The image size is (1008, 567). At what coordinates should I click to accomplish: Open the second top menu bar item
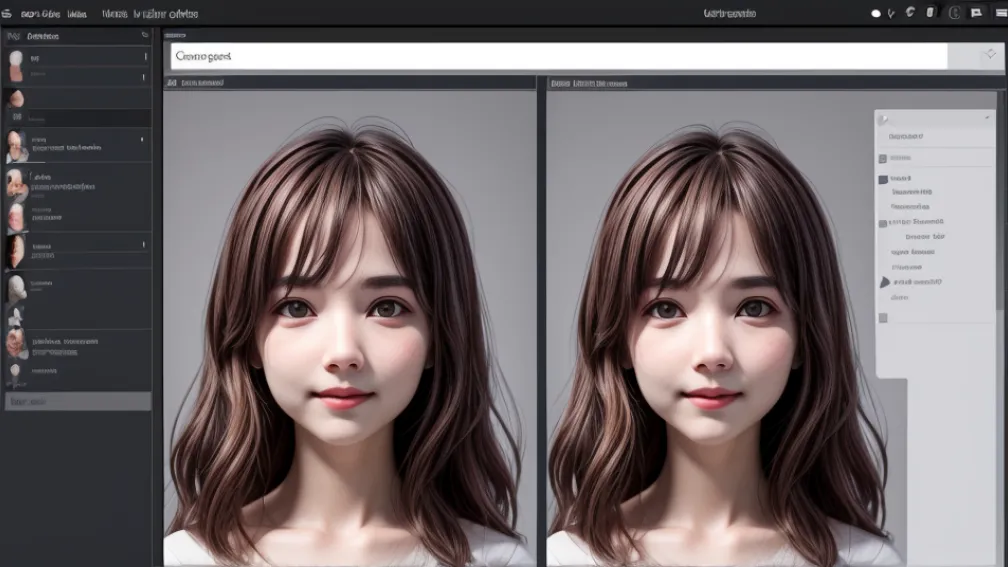(x=76, y=14)
